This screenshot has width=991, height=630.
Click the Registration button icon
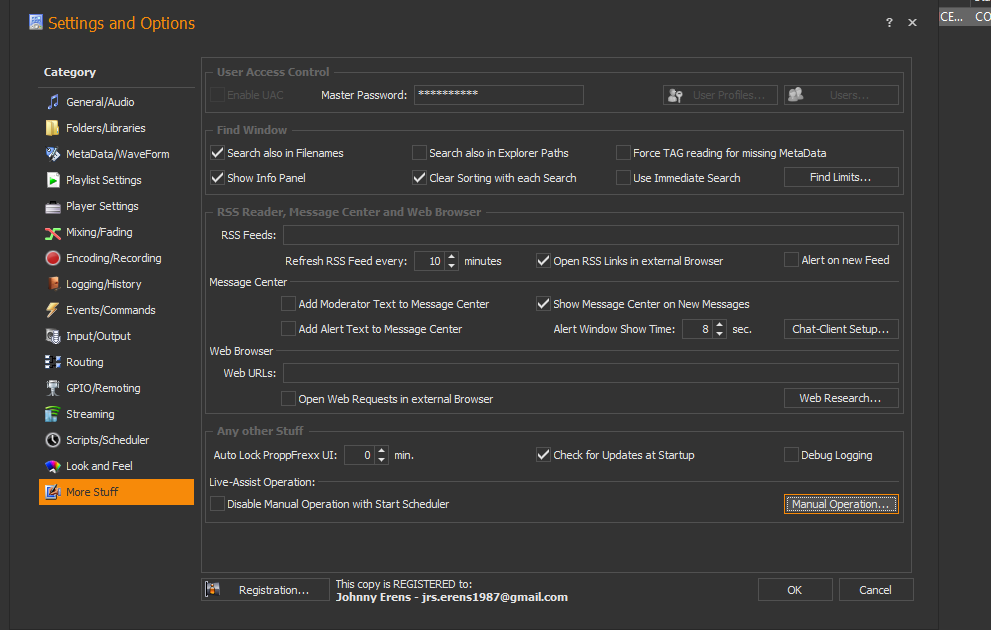coord(213,590)
